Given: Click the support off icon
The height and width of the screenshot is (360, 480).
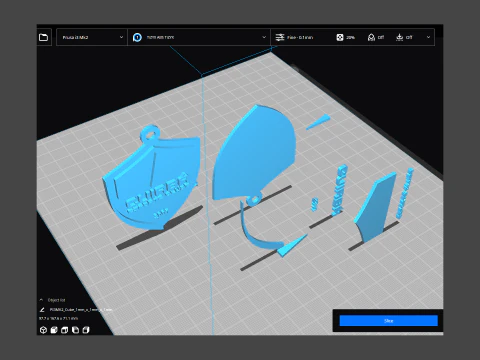Looking at the screenshot, I should pos(371,37).
